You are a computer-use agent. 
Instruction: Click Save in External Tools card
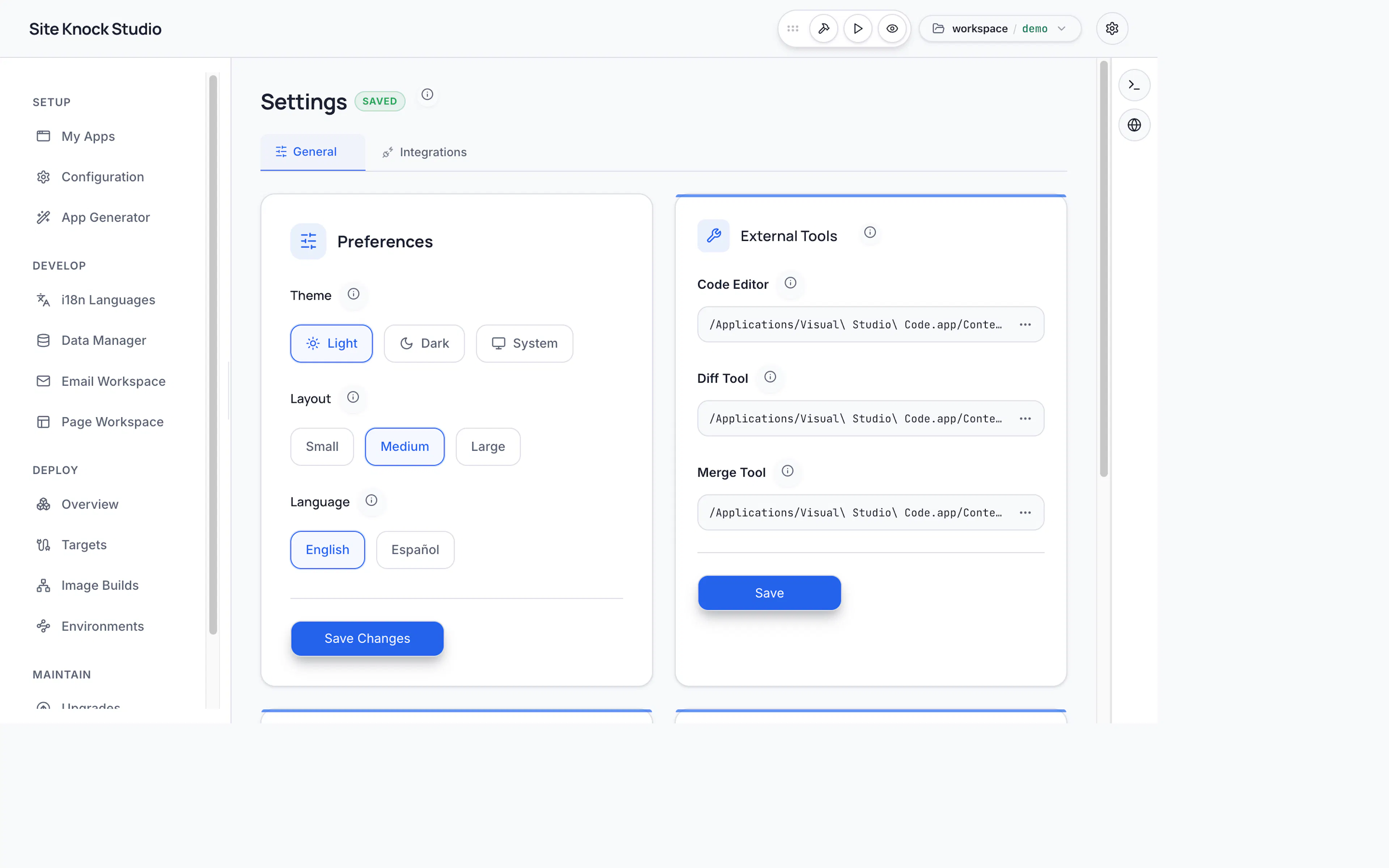pyautogui.click(x=769, y=593)
